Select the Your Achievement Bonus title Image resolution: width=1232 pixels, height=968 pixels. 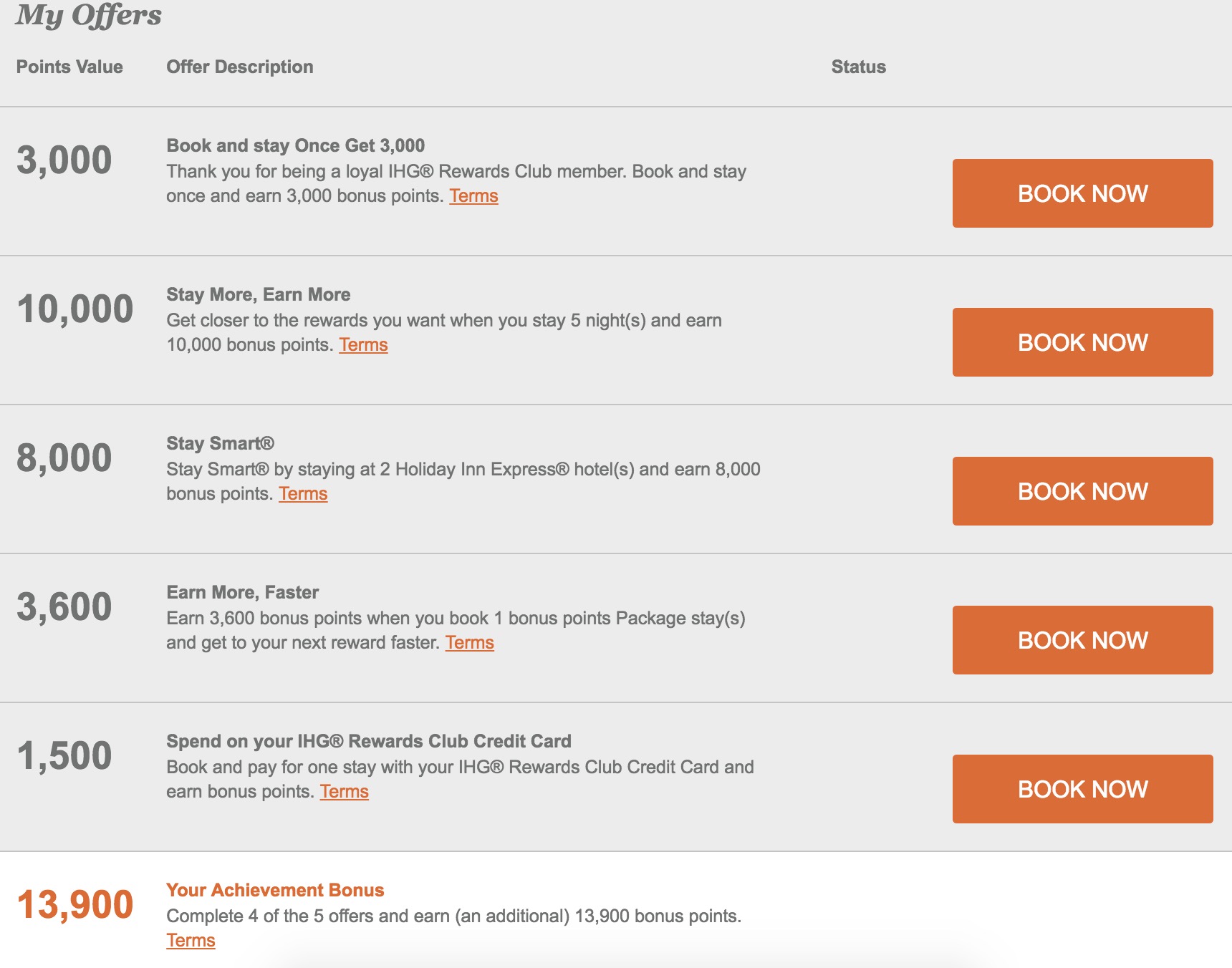coord(275,890)
